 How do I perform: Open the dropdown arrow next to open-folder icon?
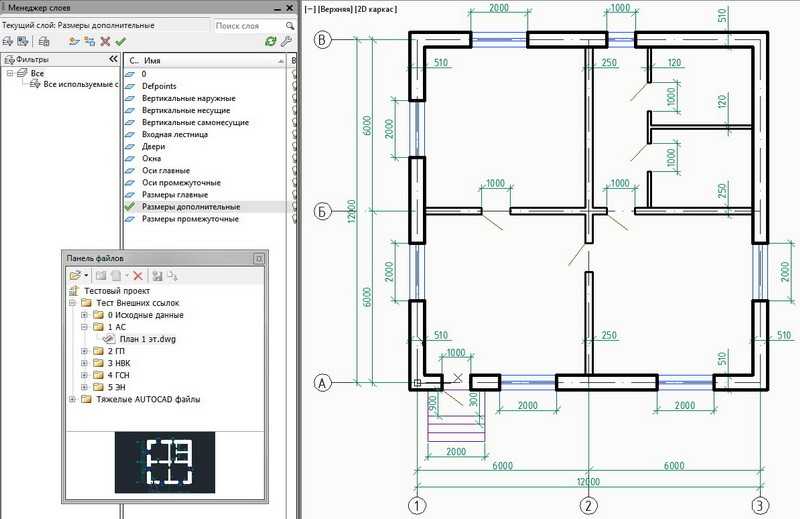tap(86, 276)
